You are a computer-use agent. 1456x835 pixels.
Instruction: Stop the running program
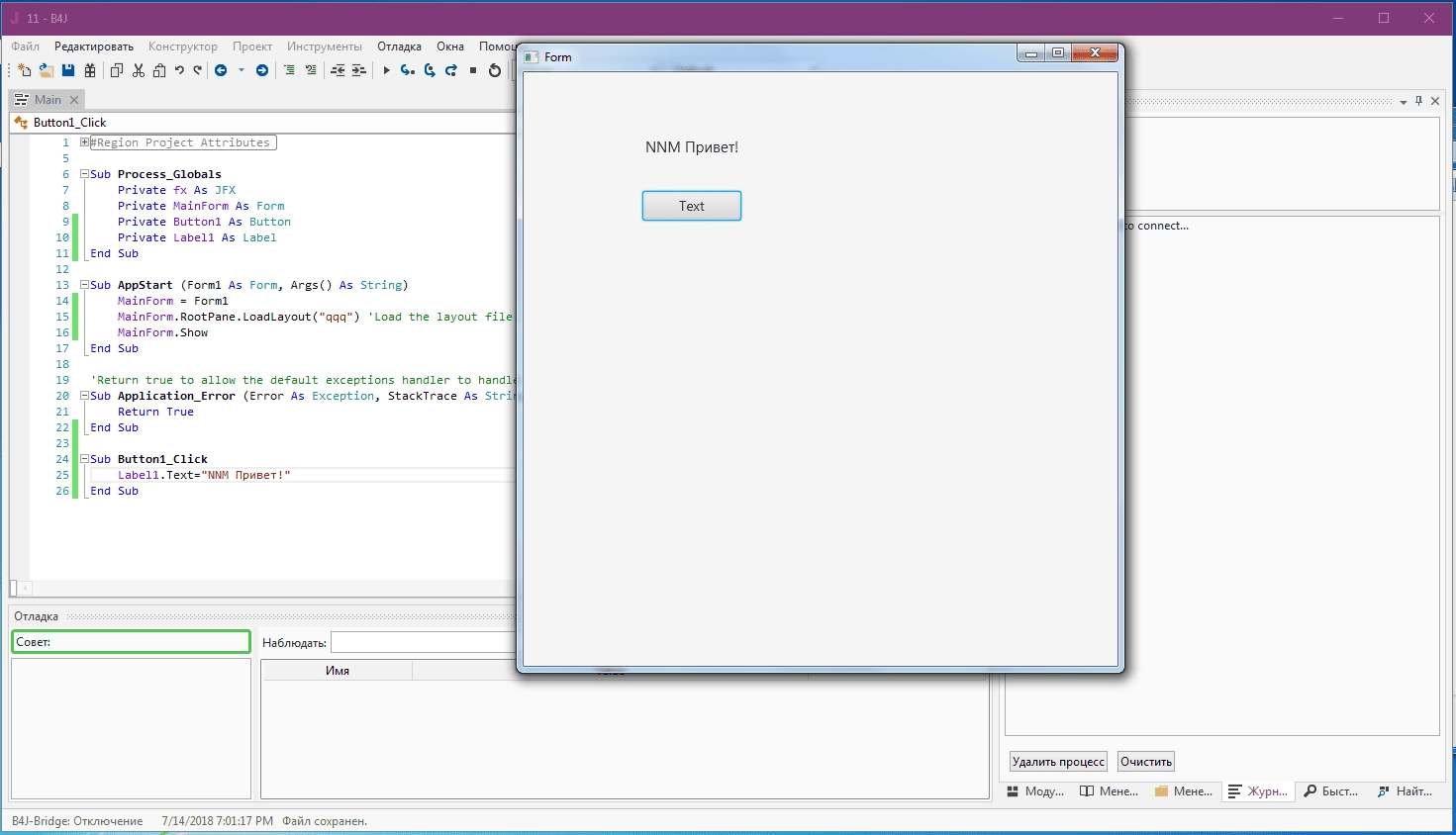(x=473, y=70)
